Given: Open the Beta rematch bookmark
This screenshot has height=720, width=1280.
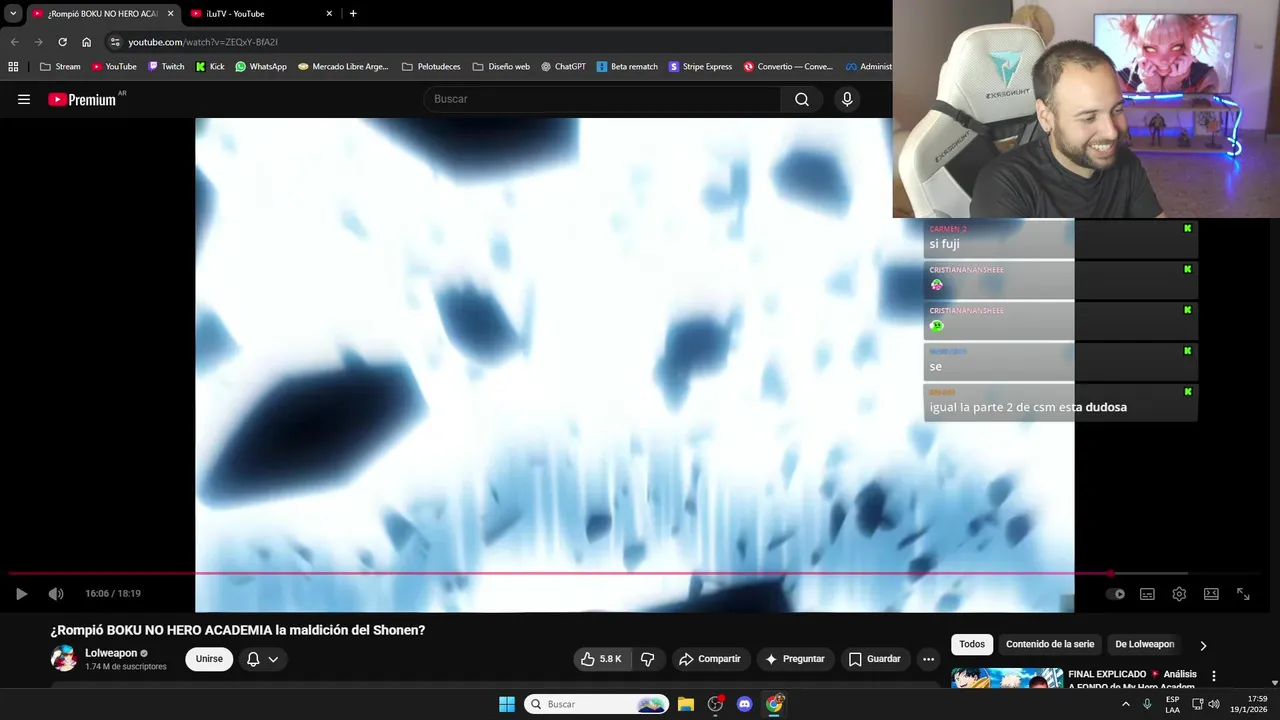Looking at the screenshot, I should pos(627,67).
